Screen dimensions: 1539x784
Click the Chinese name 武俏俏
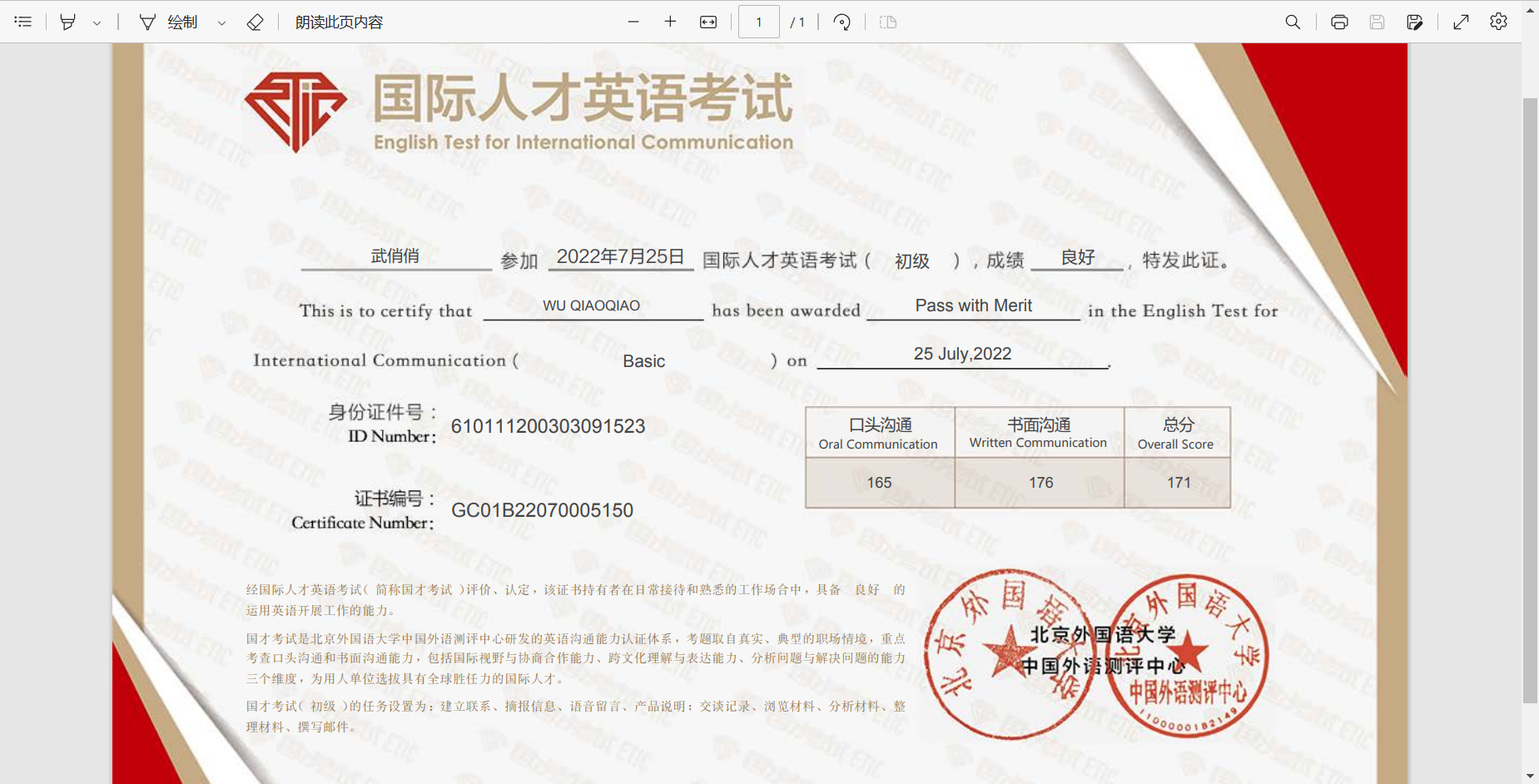click(395, 256)
